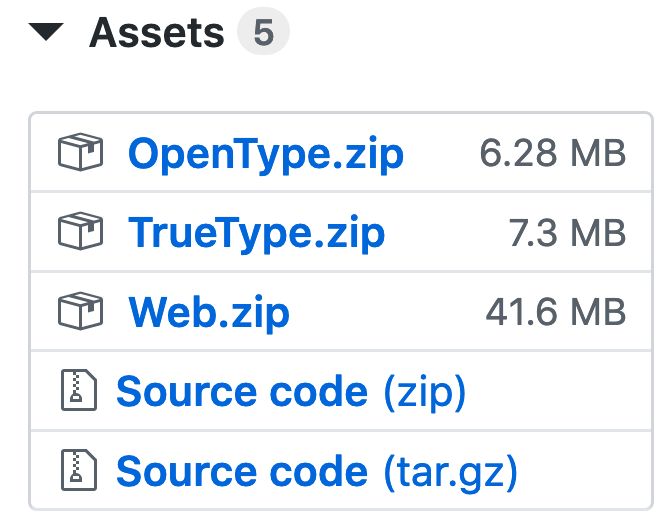Click empty space in Source code (tar.gz) row

coord(583,471)
